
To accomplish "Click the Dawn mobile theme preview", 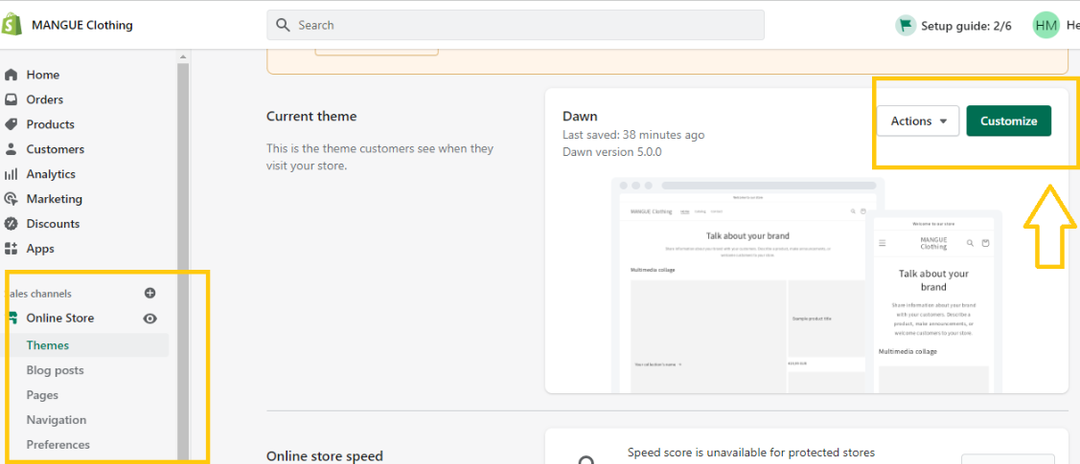I will point(933,304).
